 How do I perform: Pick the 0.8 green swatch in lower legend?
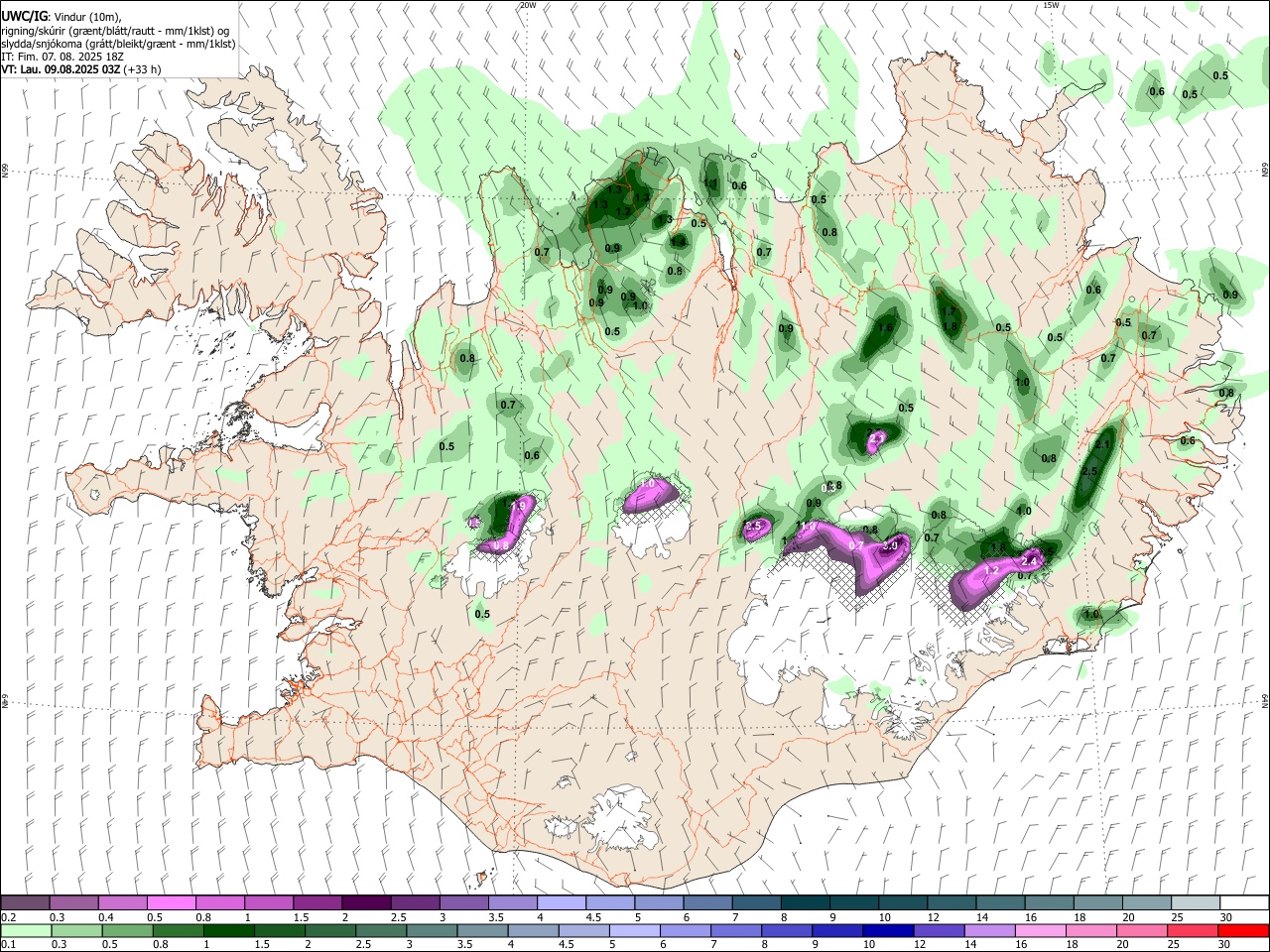pos(179,930)
